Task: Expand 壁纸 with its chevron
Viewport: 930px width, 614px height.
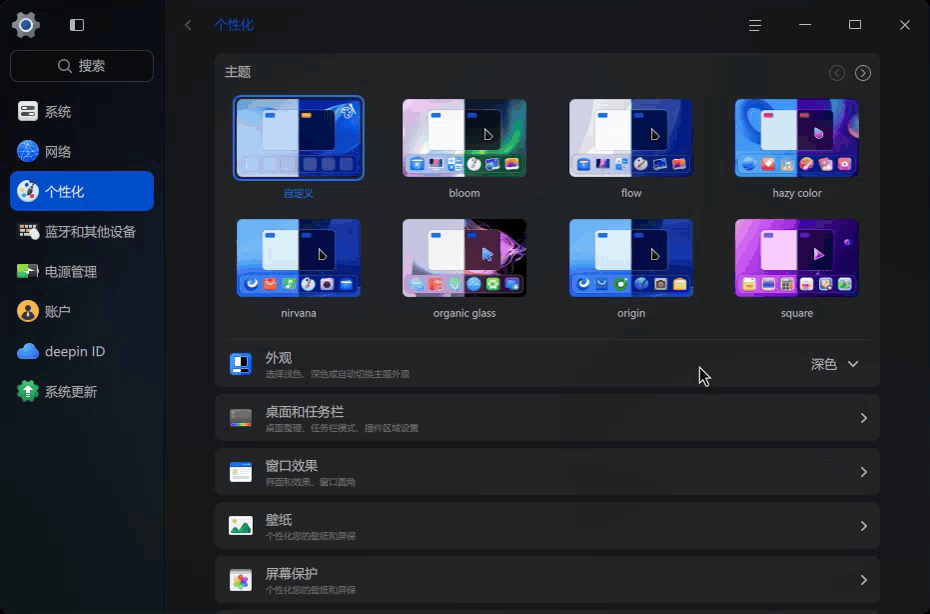Action: coord(864,526)
